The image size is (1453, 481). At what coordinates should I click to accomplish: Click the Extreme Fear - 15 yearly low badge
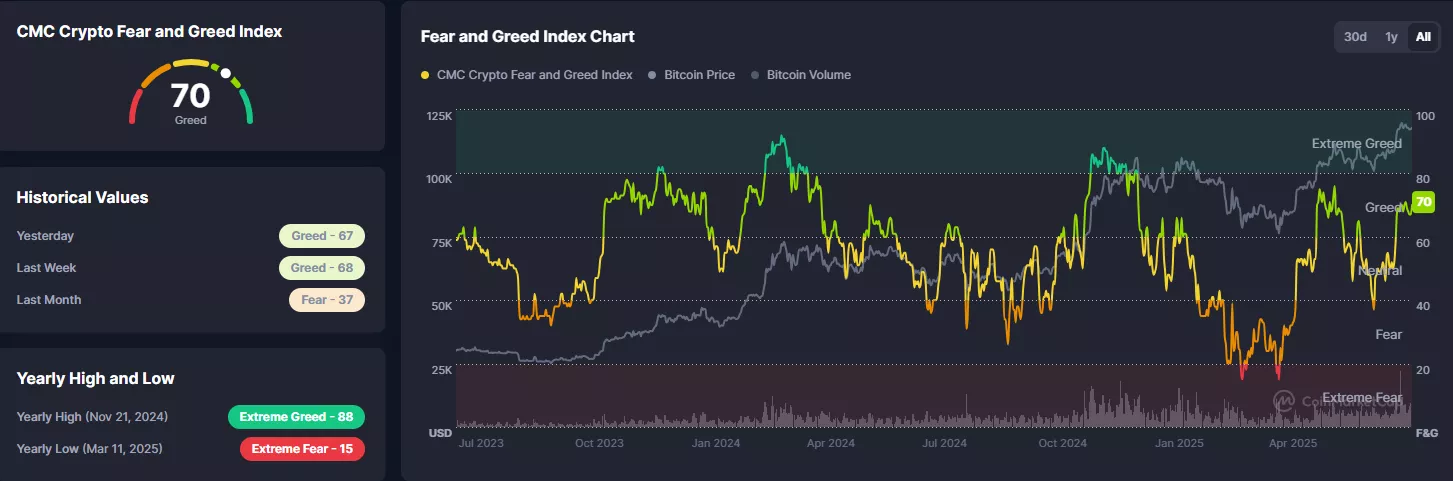tap(302, 449)
